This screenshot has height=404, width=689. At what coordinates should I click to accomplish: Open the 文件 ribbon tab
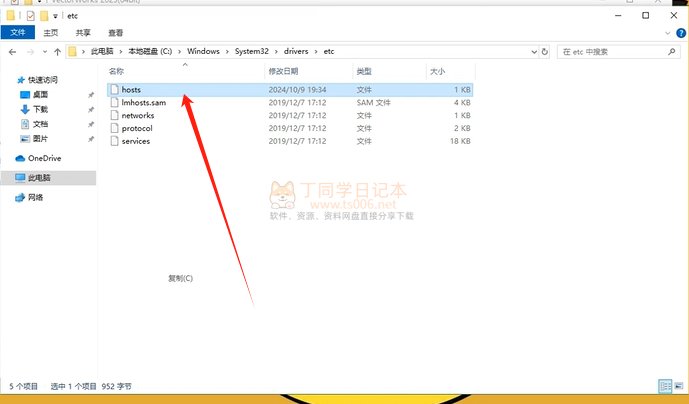[18, 33]
